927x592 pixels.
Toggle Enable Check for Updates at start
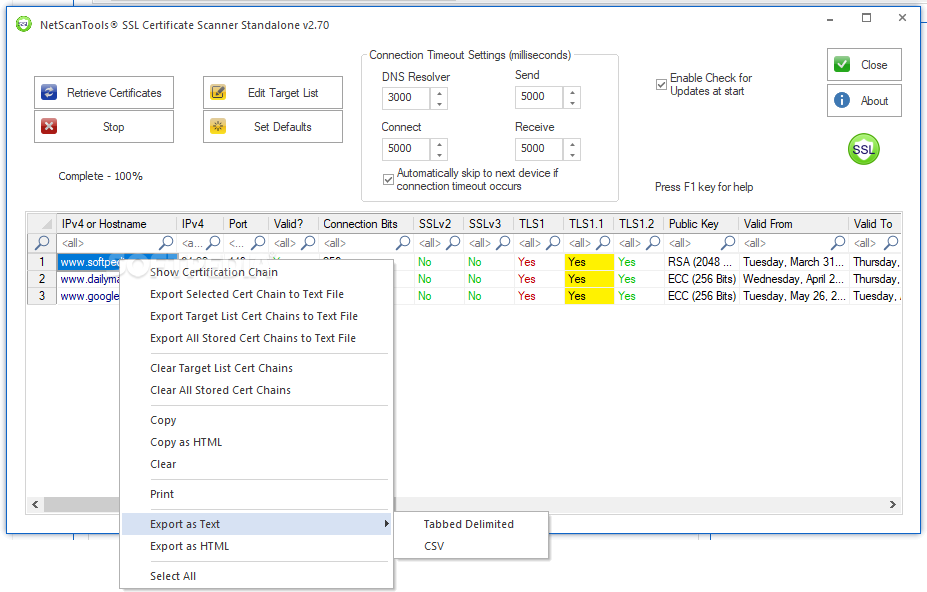tap(662, 85)
